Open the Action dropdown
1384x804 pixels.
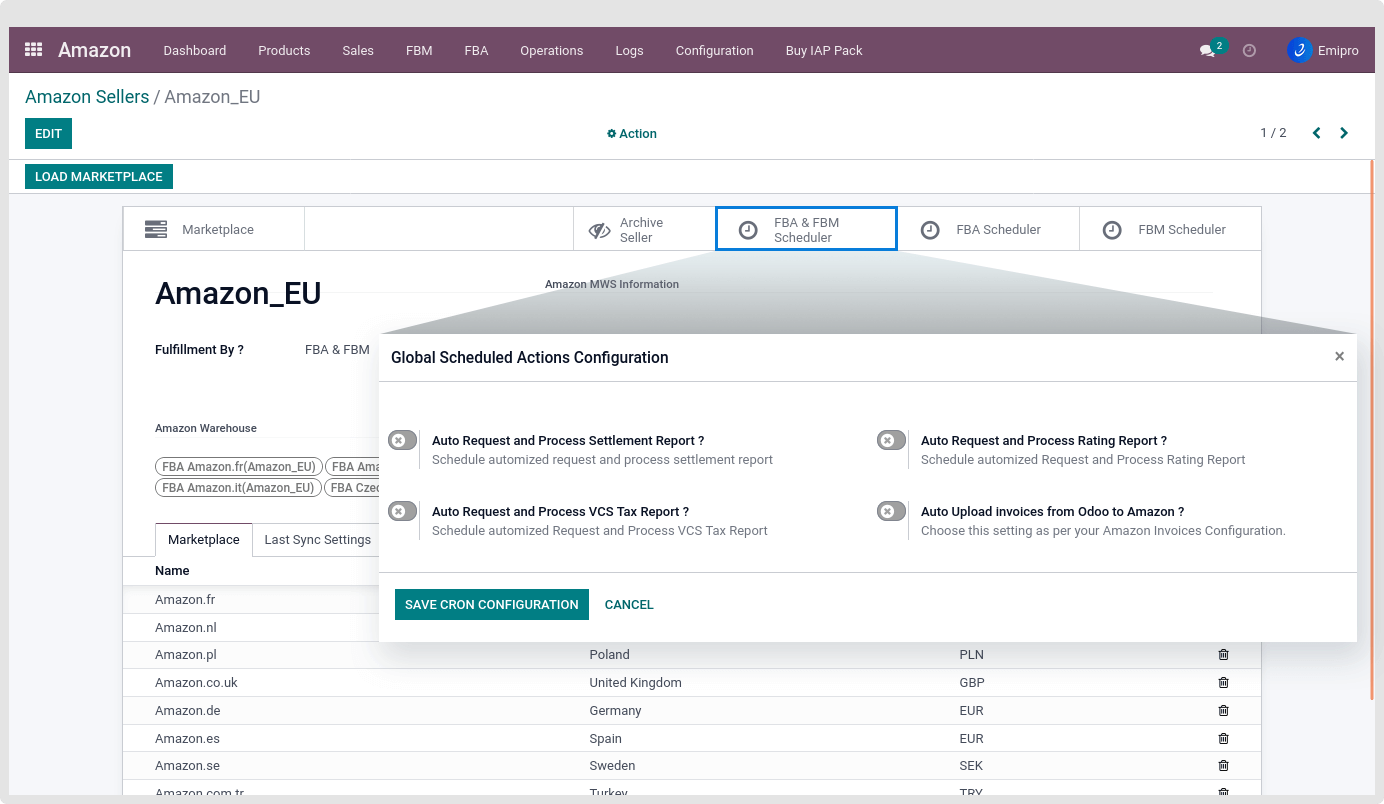[632, 134]
